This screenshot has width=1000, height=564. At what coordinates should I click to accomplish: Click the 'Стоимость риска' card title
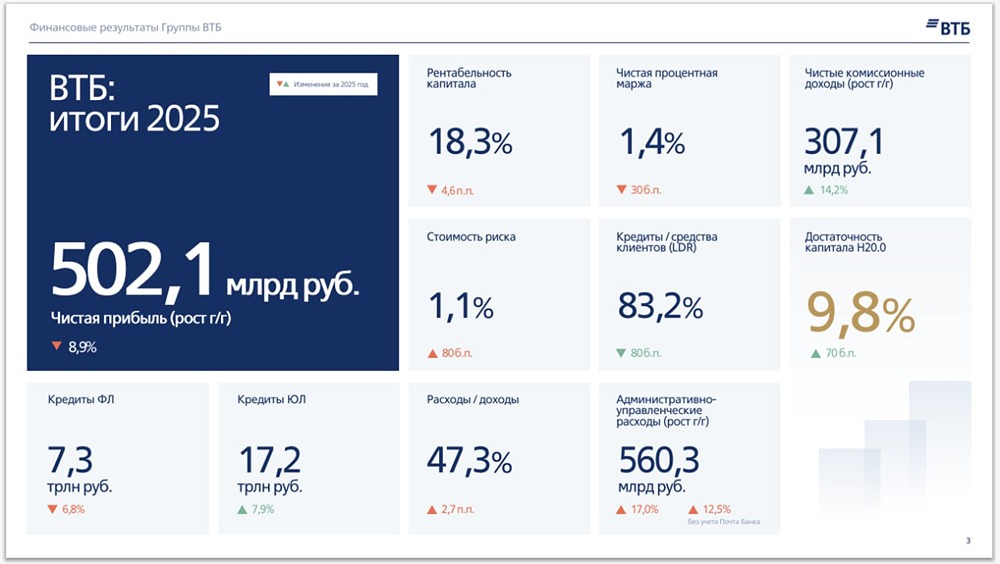[471, 237]
